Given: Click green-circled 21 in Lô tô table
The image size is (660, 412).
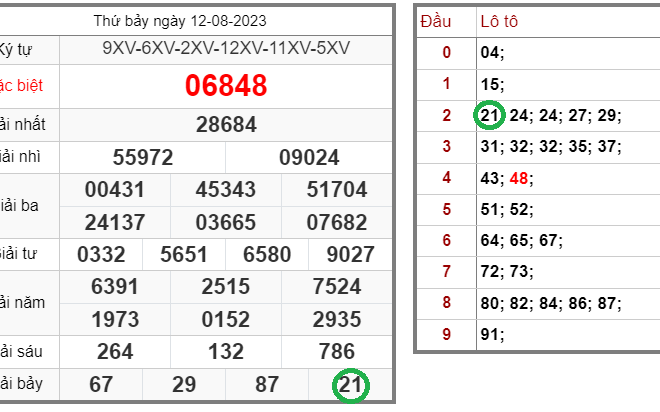Looking at the screenshot, I should click(490, 115).
